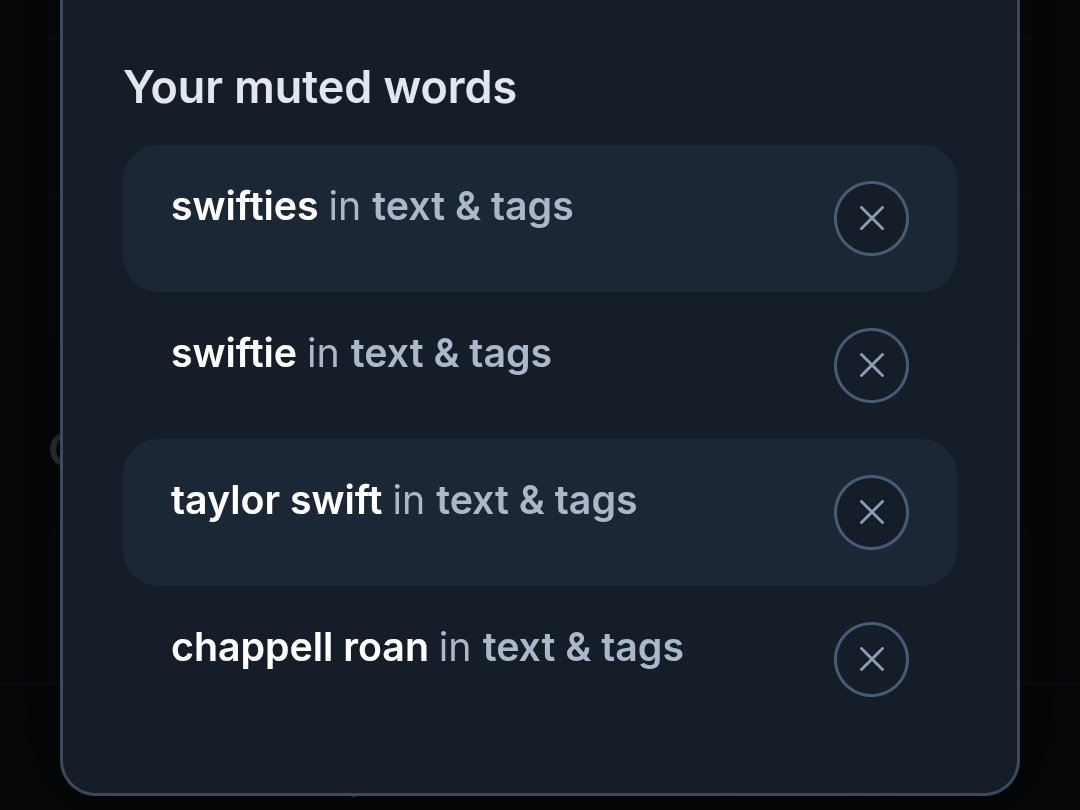Image resolution: width=1080 pixels, height=810 pixels.
Task: Remove chappell roan muted word
Action: [871, 659]
